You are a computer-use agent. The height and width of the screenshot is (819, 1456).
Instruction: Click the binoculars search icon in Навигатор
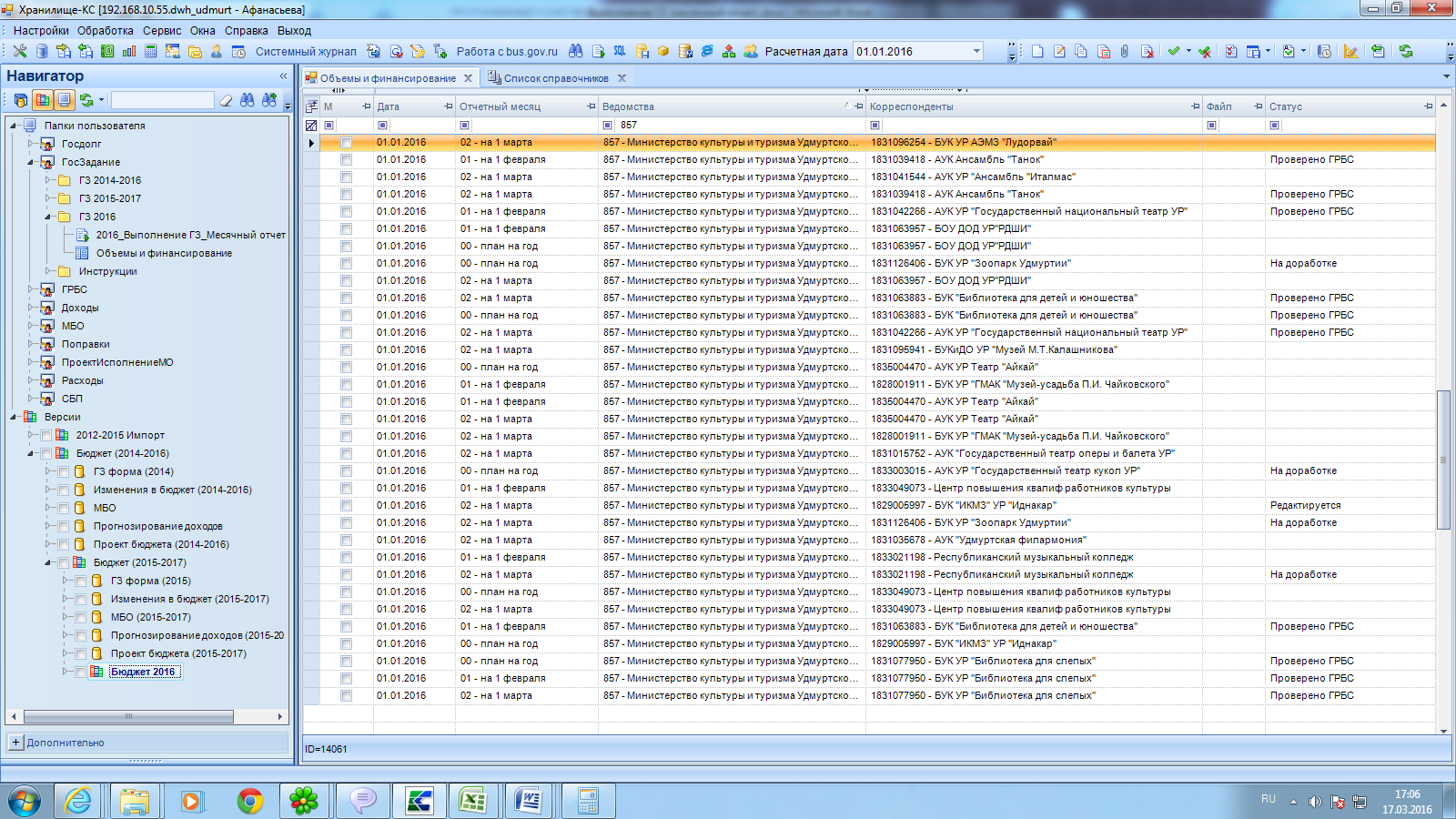248,100
